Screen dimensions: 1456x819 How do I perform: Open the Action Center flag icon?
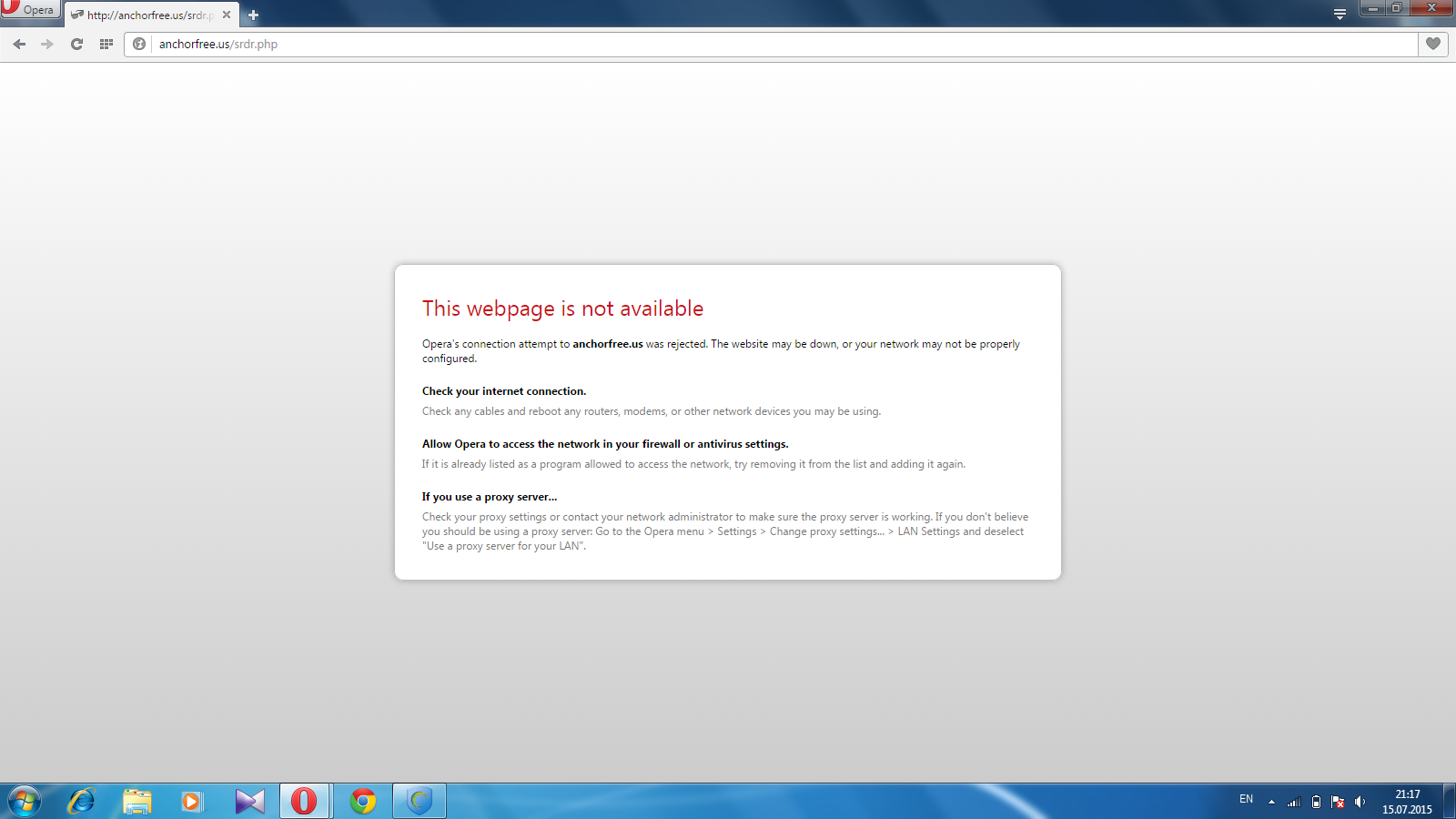click(x=1338, y=802)
